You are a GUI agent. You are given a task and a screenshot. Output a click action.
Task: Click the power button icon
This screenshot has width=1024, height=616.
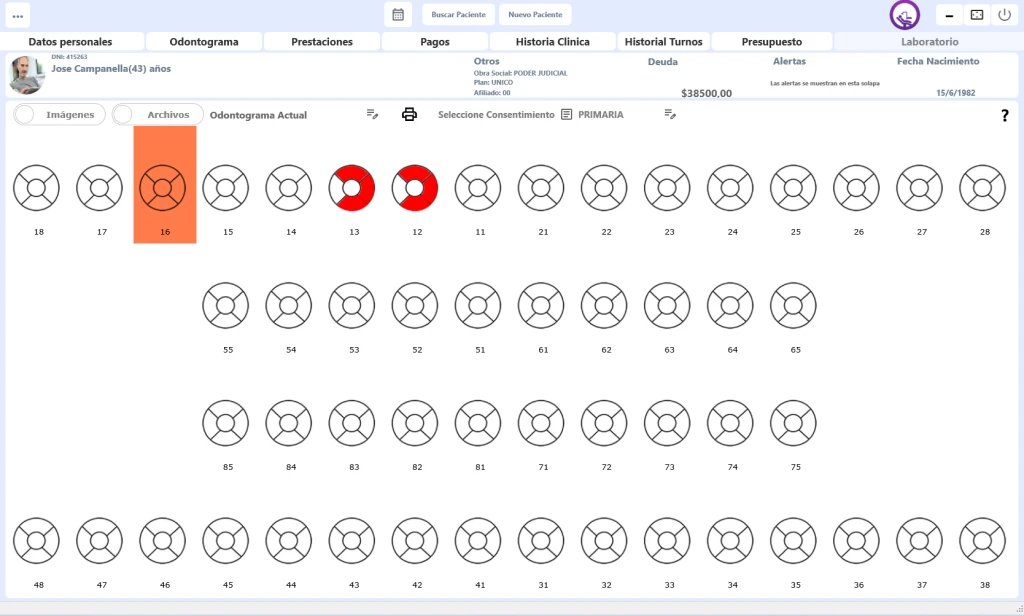pos(1004,16)
